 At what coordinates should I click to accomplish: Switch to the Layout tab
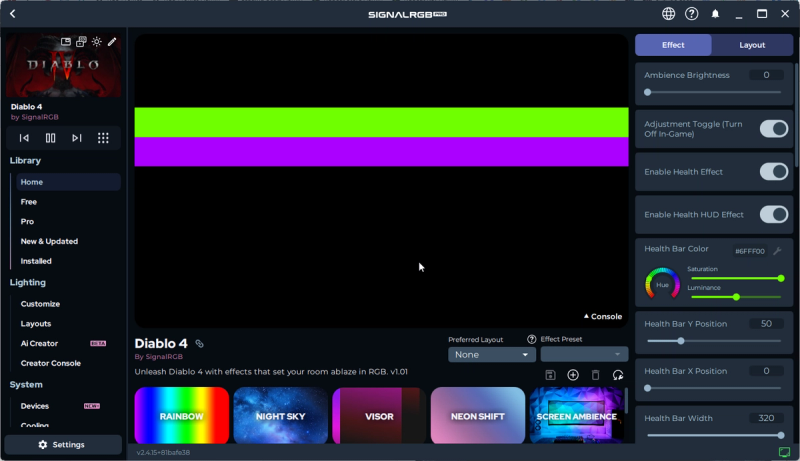(752, 45)
